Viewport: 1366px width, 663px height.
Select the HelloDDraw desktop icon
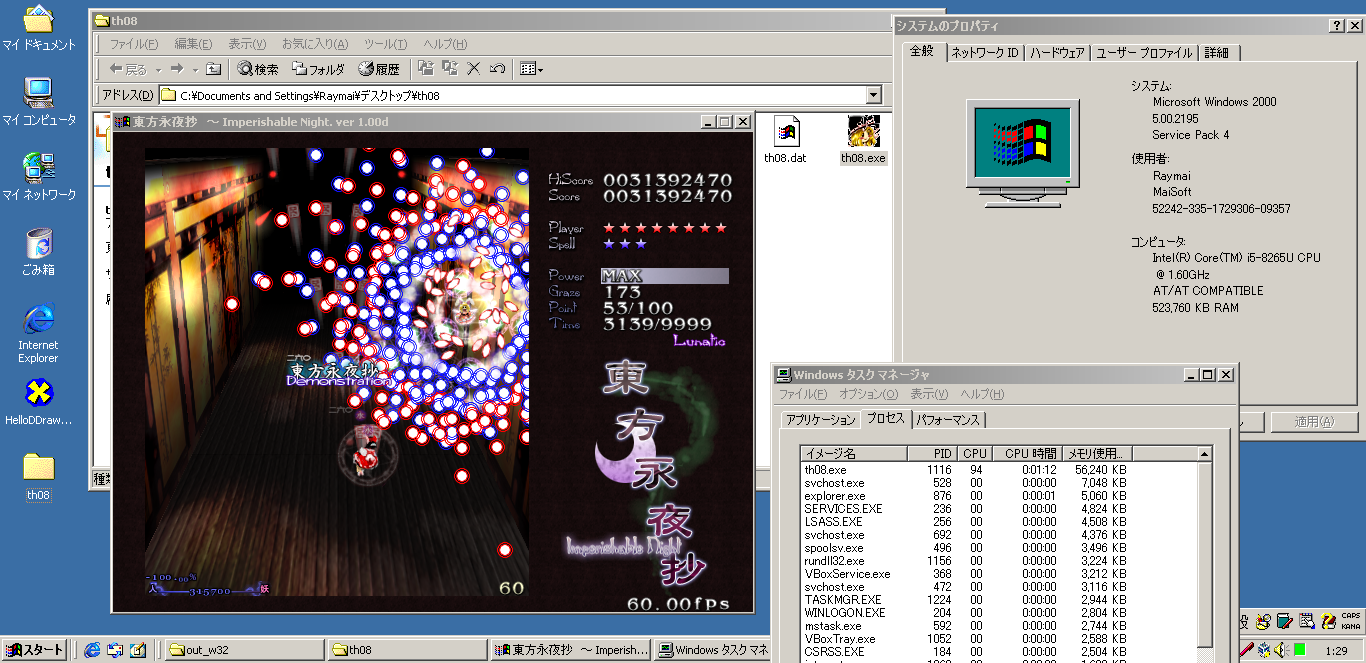pyautogui.click(x=38, y=402)
